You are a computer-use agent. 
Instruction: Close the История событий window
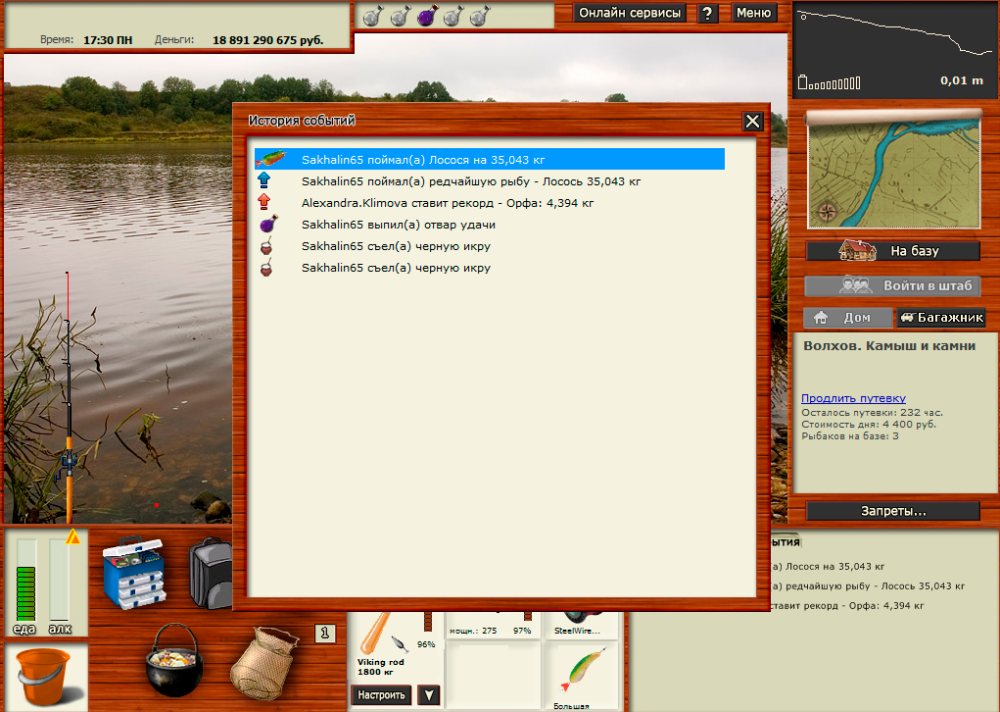point(753,121)
